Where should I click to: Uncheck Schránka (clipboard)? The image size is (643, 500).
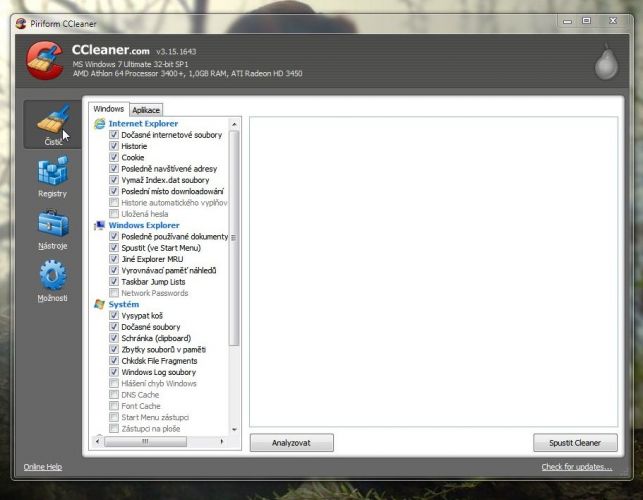click(x=114, y=338)
